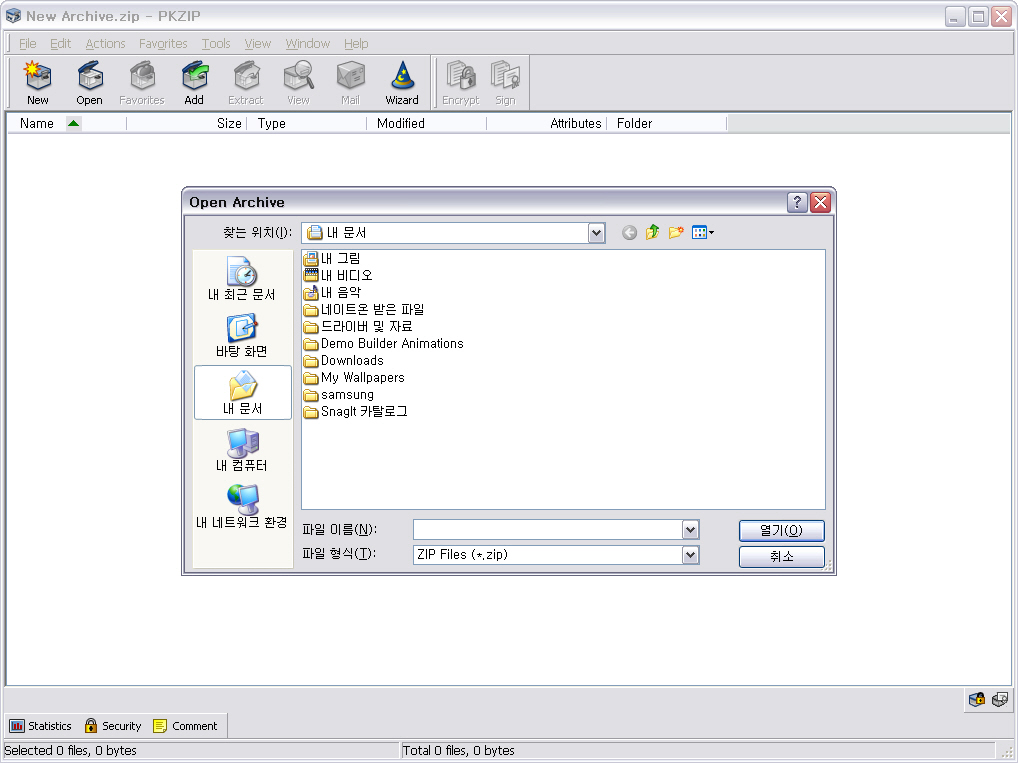Select the 내 그림 folder
1018x763 pixels.
[332, 258]
